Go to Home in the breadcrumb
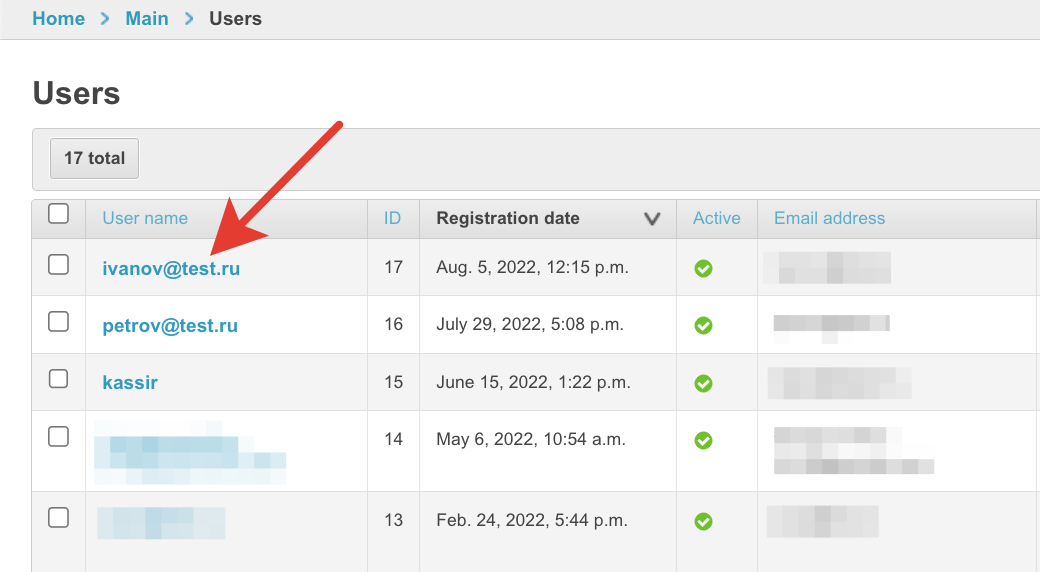Screen dimensions: 1040x572 point(59,19)
